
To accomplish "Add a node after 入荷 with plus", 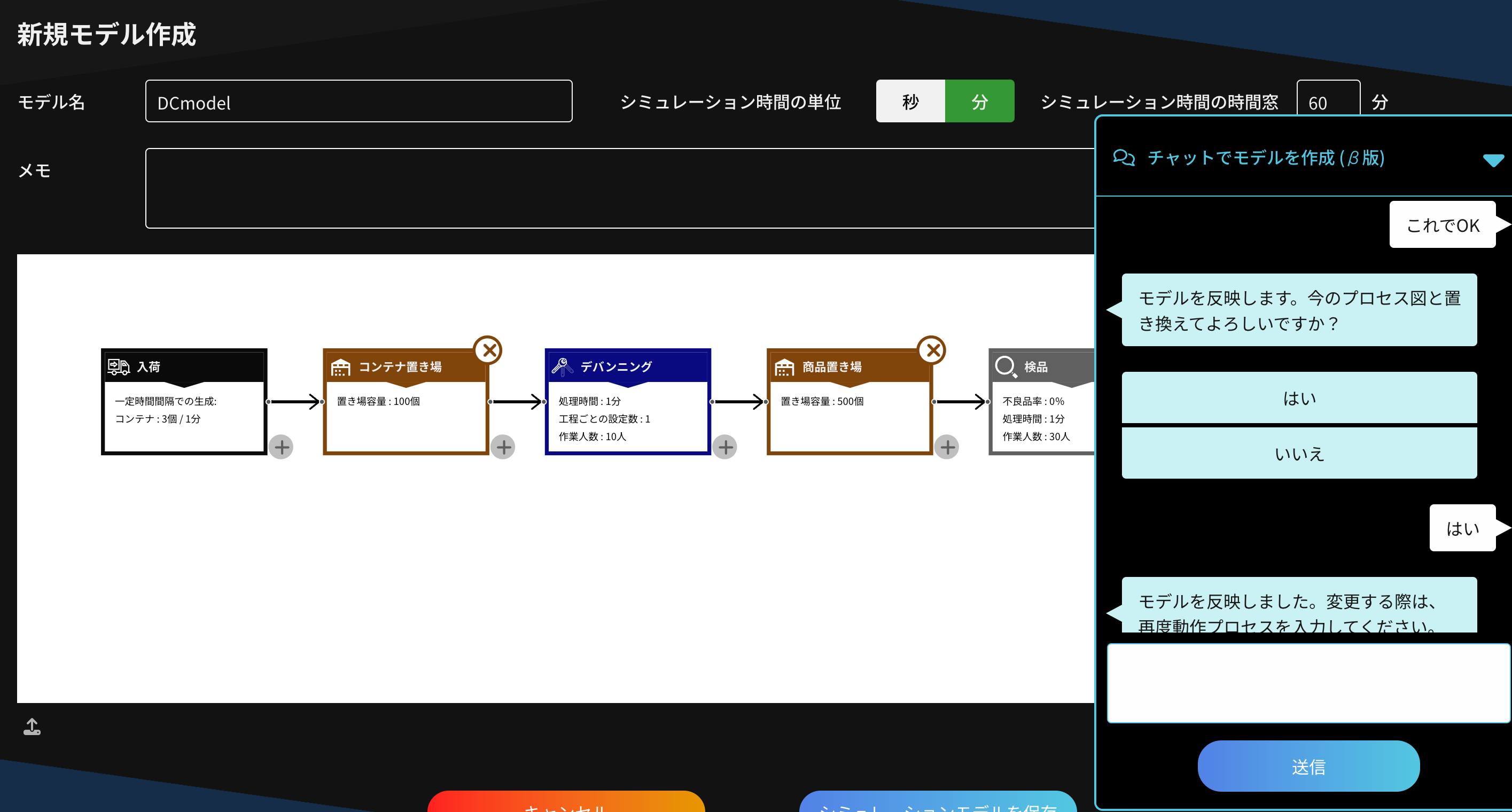I will pyautogui.click(x=282, y=447).
